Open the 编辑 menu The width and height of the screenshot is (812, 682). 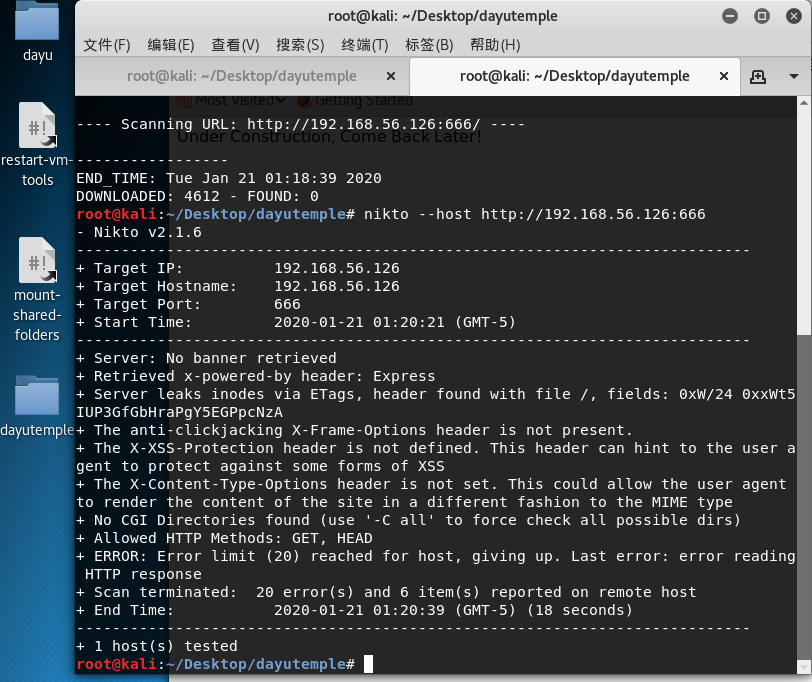(169, 45)
